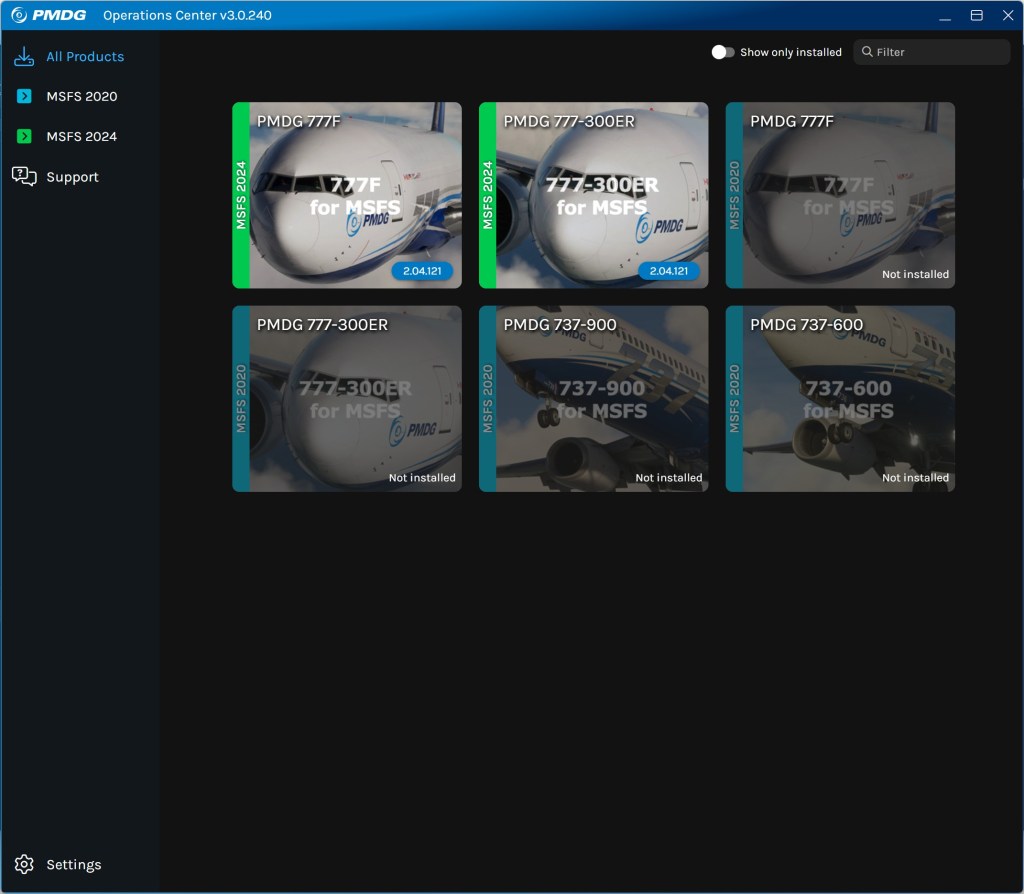Open the not installed PMDG 777F MSFS 2020 tile
1024x894 pixels.
(x=840, y=195)
